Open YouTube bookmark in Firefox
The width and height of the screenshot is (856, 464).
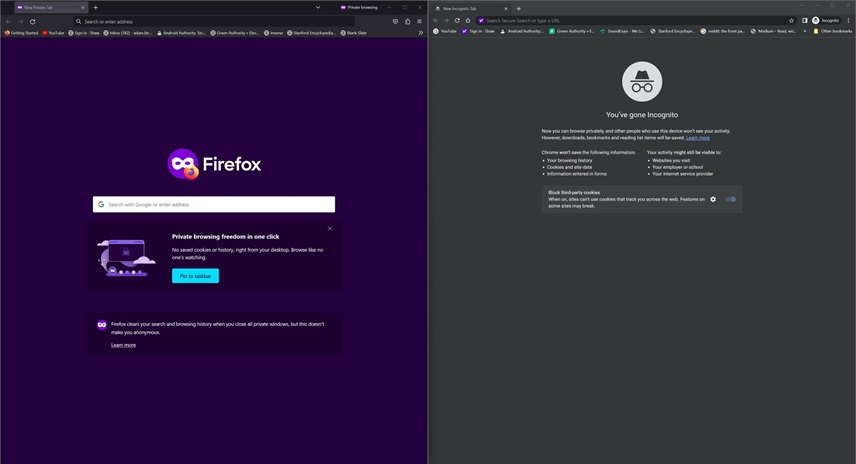pos(53,33)
